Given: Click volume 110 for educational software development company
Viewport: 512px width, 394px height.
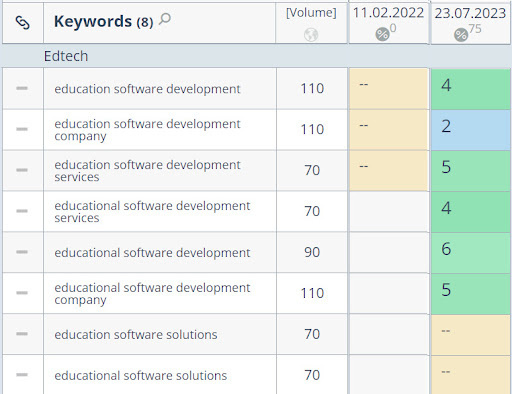Looking at the screenshot, I should (x=312, y=293).
